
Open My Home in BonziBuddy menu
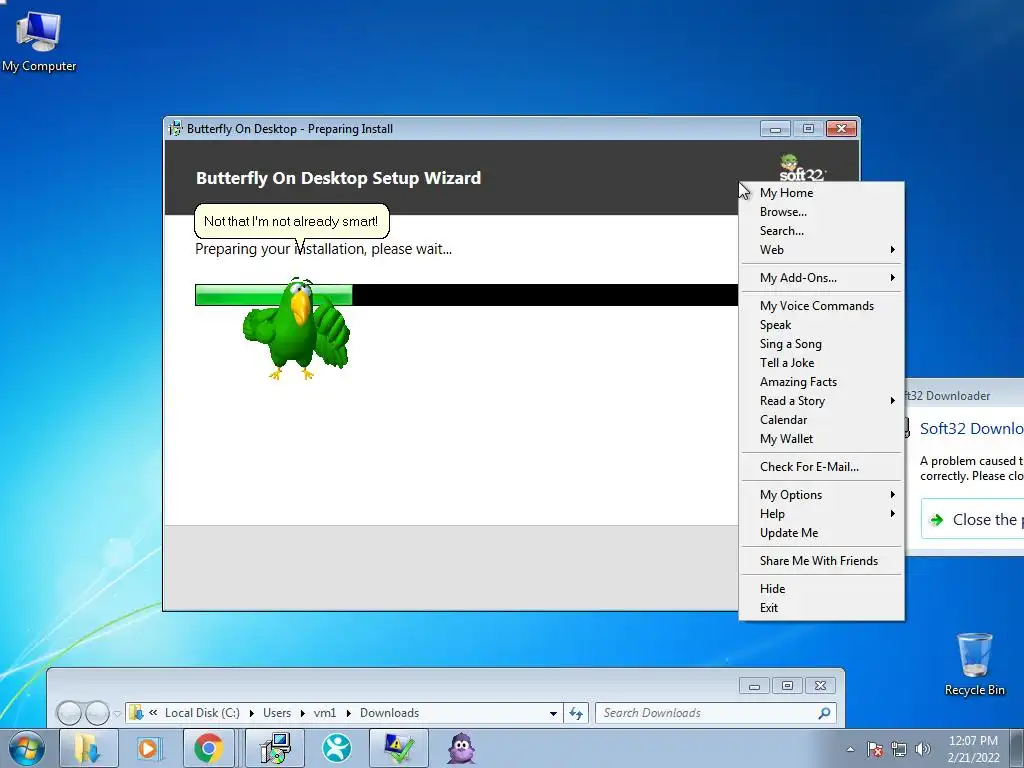[821, 193]
